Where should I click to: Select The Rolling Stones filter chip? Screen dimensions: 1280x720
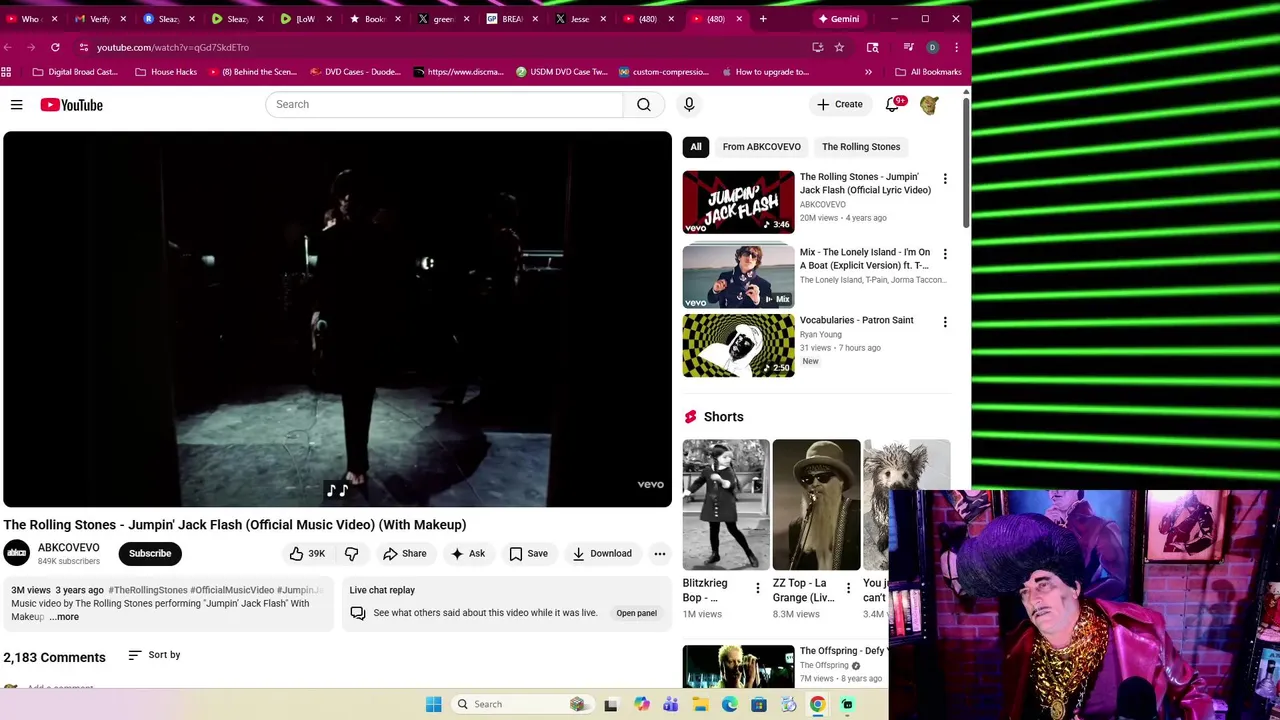click(x=861, y=147)
